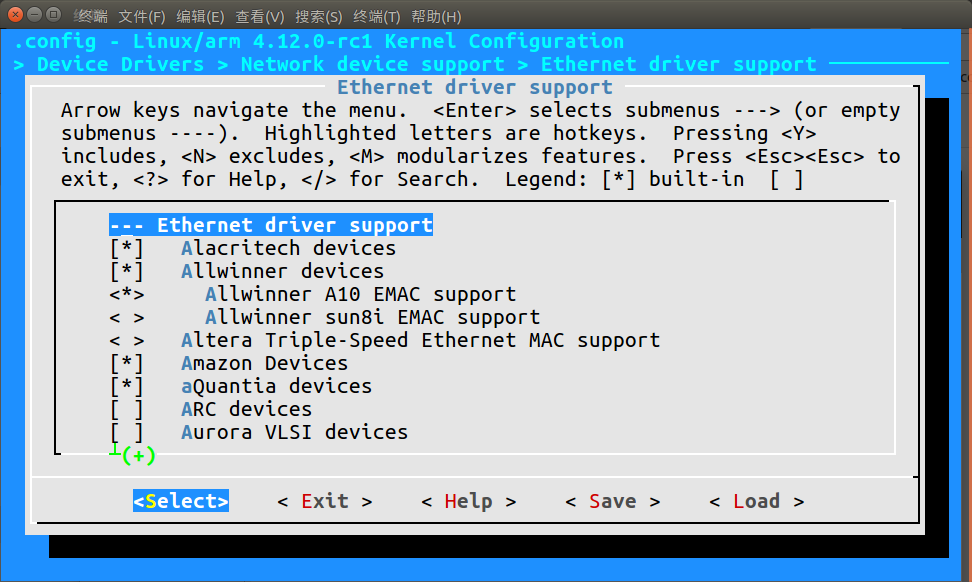The height and width of the screenshot is (582, 972).
Task: Click the Select button
Action: pos(181,501)
